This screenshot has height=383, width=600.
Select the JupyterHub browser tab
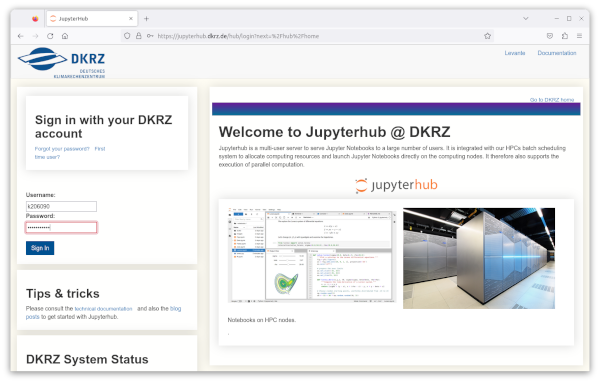pyautogui.click(x=92, y=18)
